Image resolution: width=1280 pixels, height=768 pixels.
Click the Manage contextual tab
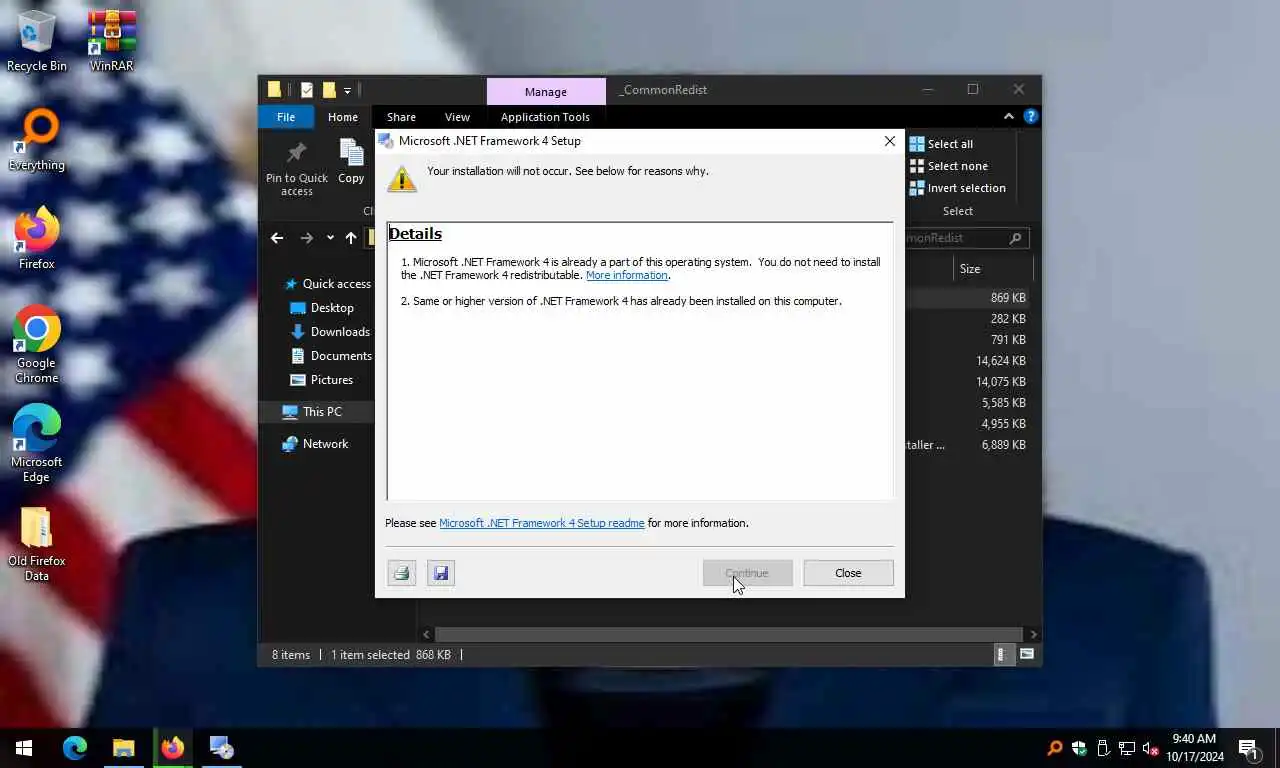pyautogui.click(x=546, y=91)
